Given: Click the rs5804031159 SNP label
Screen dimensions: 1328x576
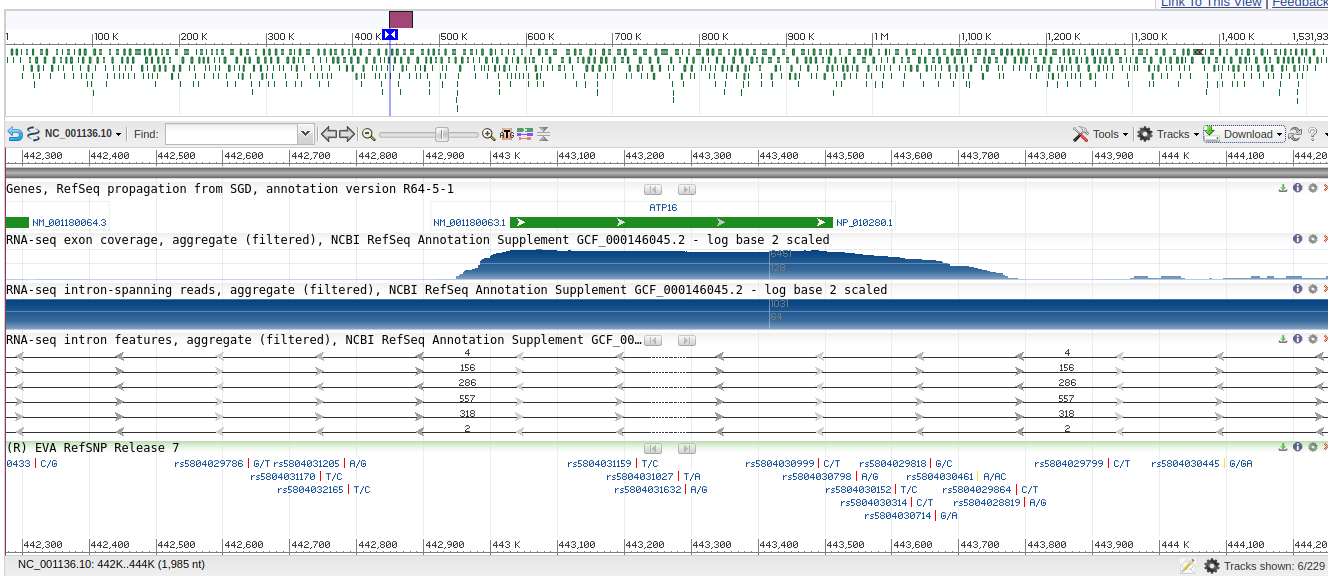Looking at the screenshot, I should pyautogui.click(x=599, y=464).
